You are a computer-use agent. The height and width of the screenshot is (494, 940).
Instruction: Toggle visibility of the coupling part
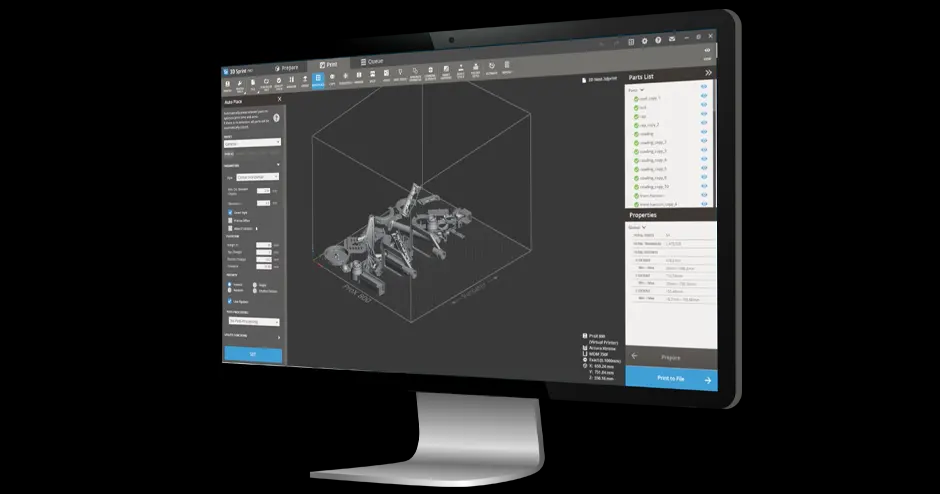click(704, 132)
